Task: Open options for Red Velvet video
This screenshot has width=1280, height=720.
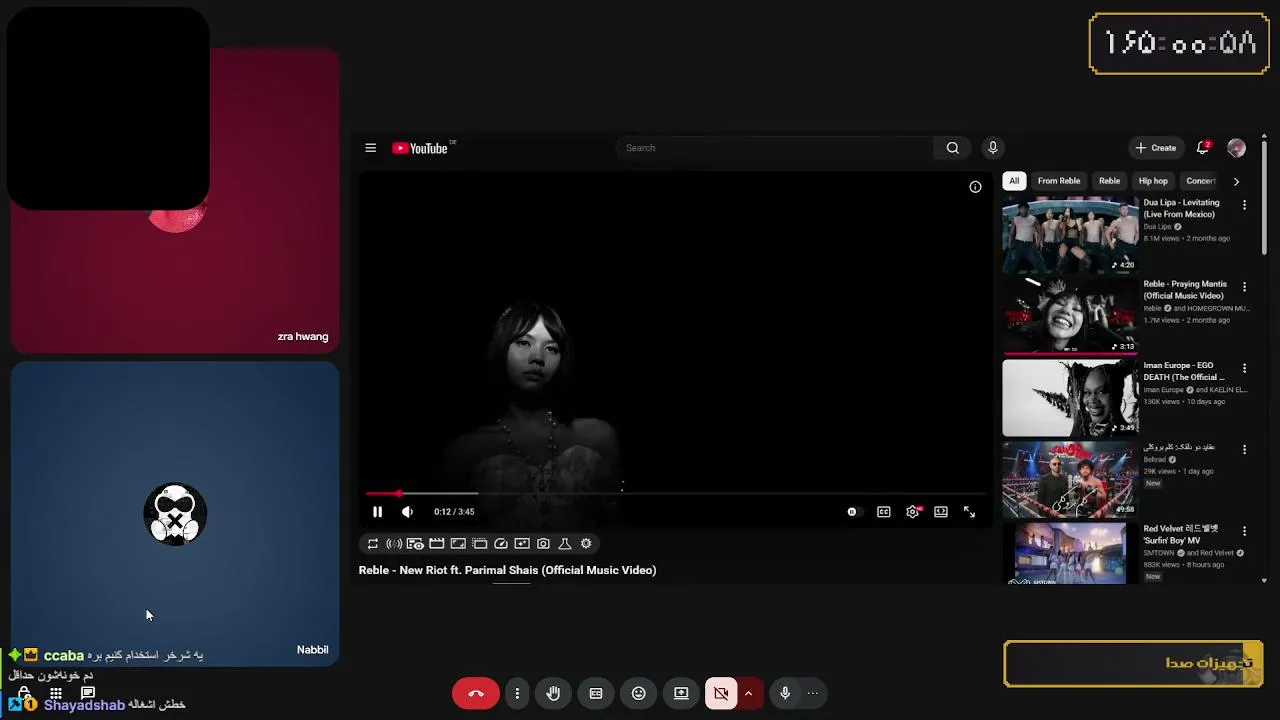Action: pos(1244,531)
